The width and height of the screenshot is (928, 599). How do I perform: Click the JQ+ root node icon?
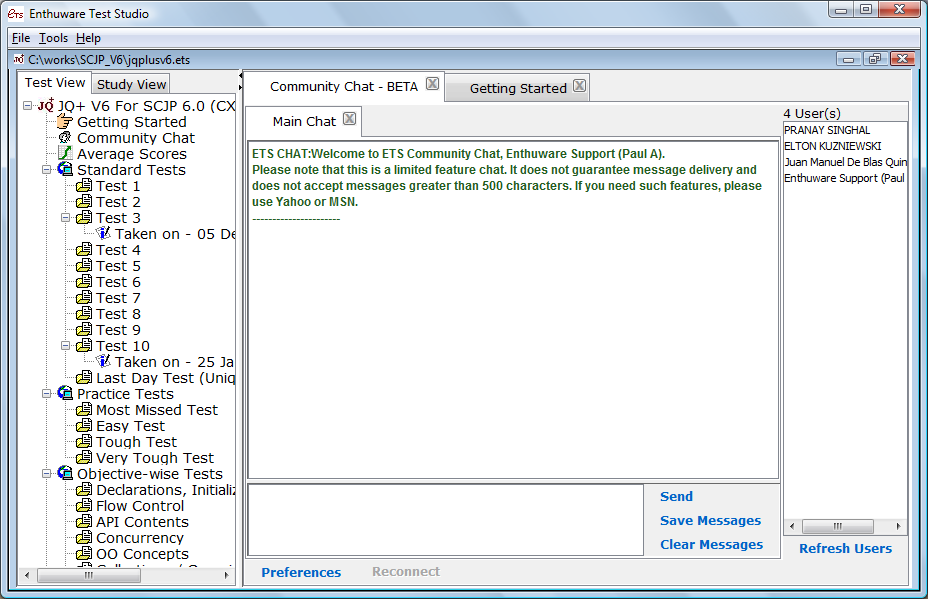pyautogui.click(x=46, y=105)
